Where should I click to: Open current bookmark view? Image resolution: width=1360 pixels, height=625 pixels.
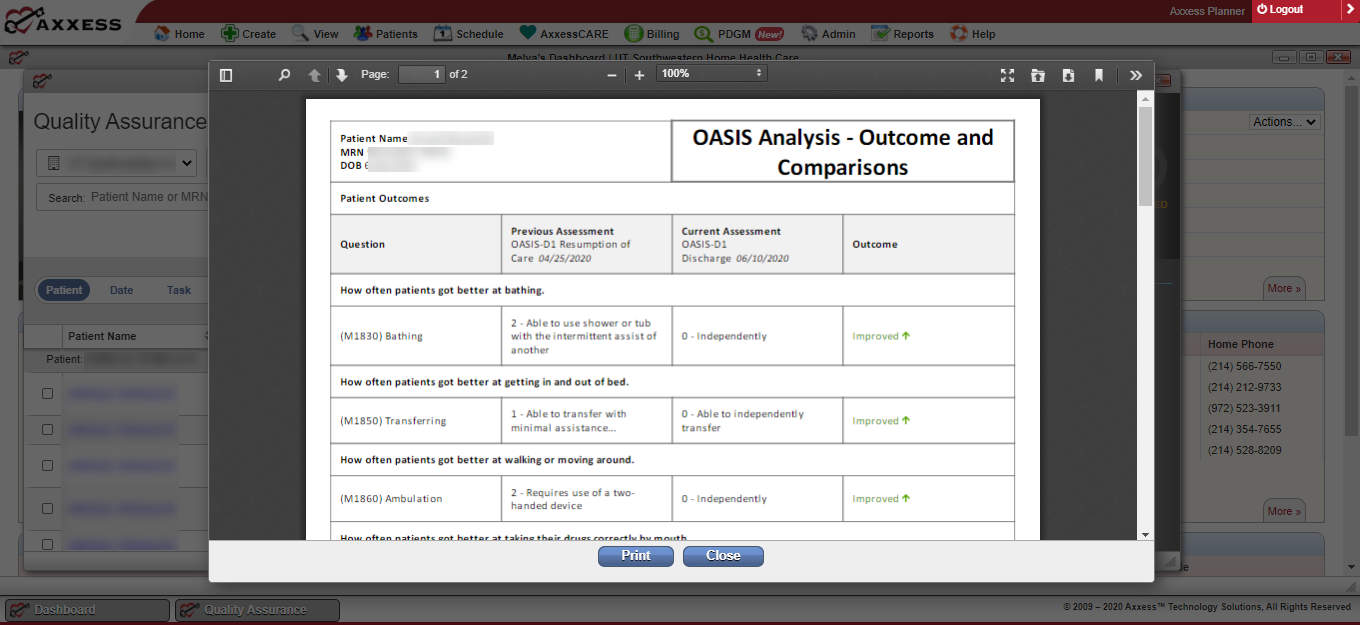[1098, 74]
